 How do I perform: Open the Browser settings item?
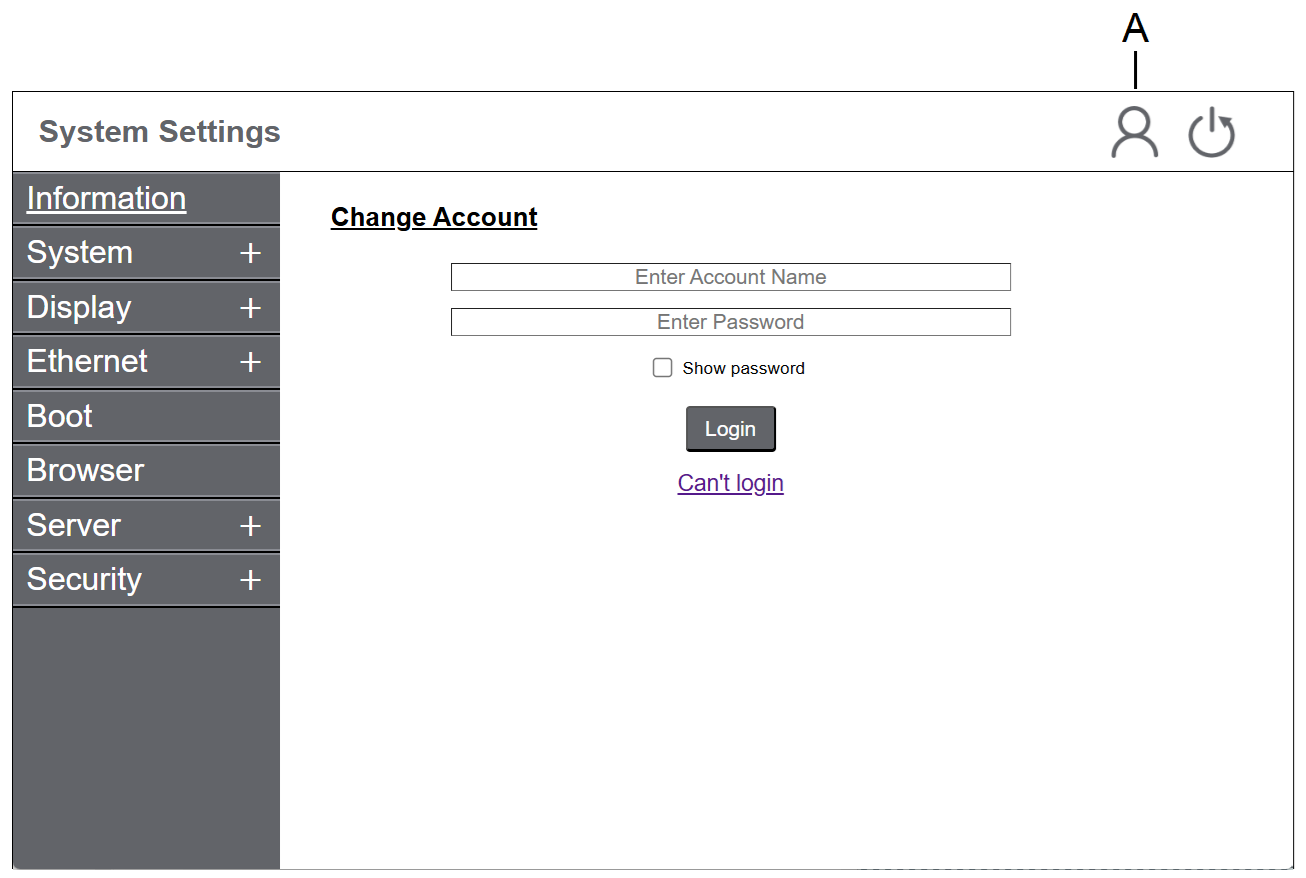(x=86, y=470)
